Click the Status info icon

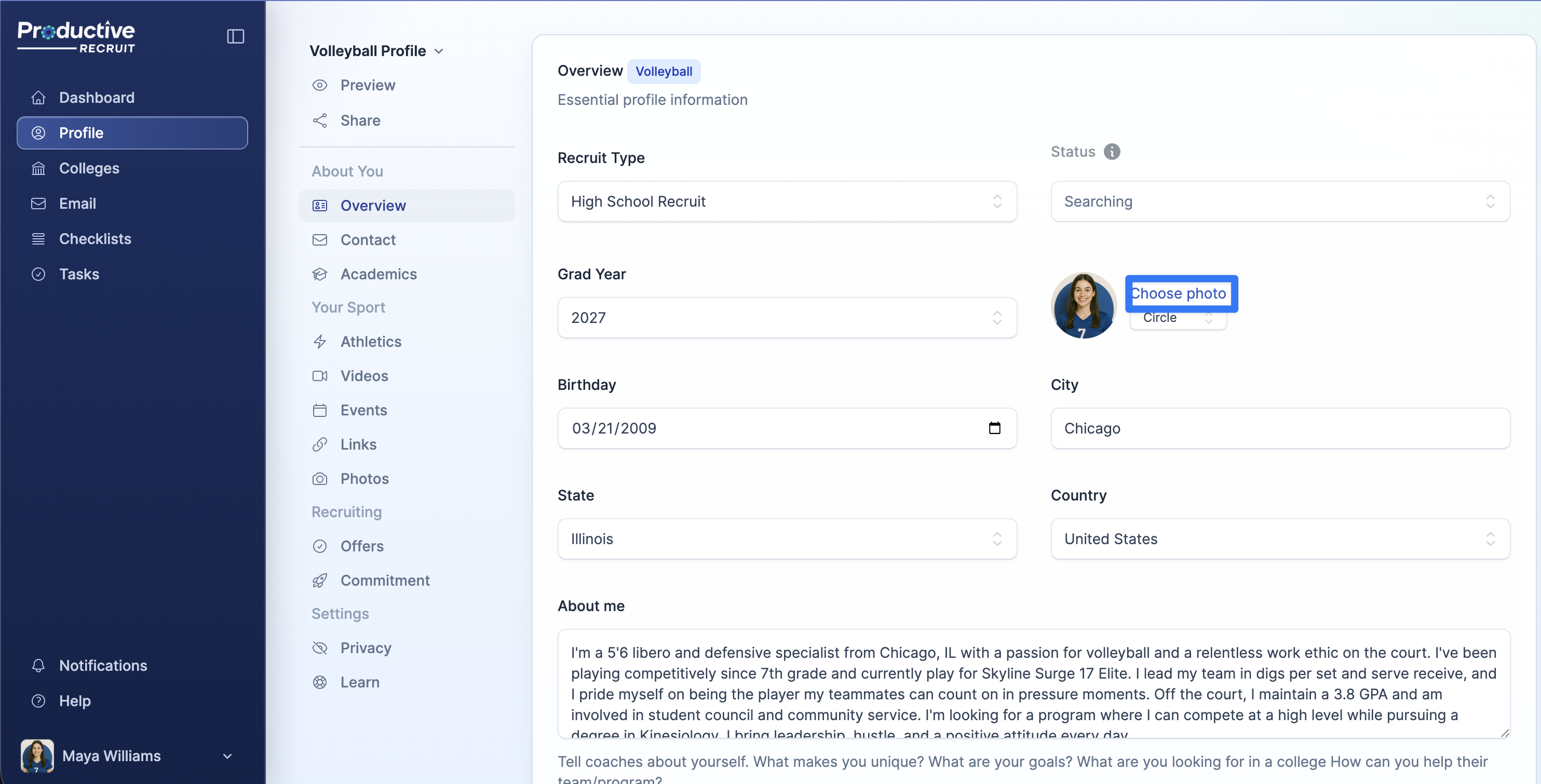coord(1112,152)
